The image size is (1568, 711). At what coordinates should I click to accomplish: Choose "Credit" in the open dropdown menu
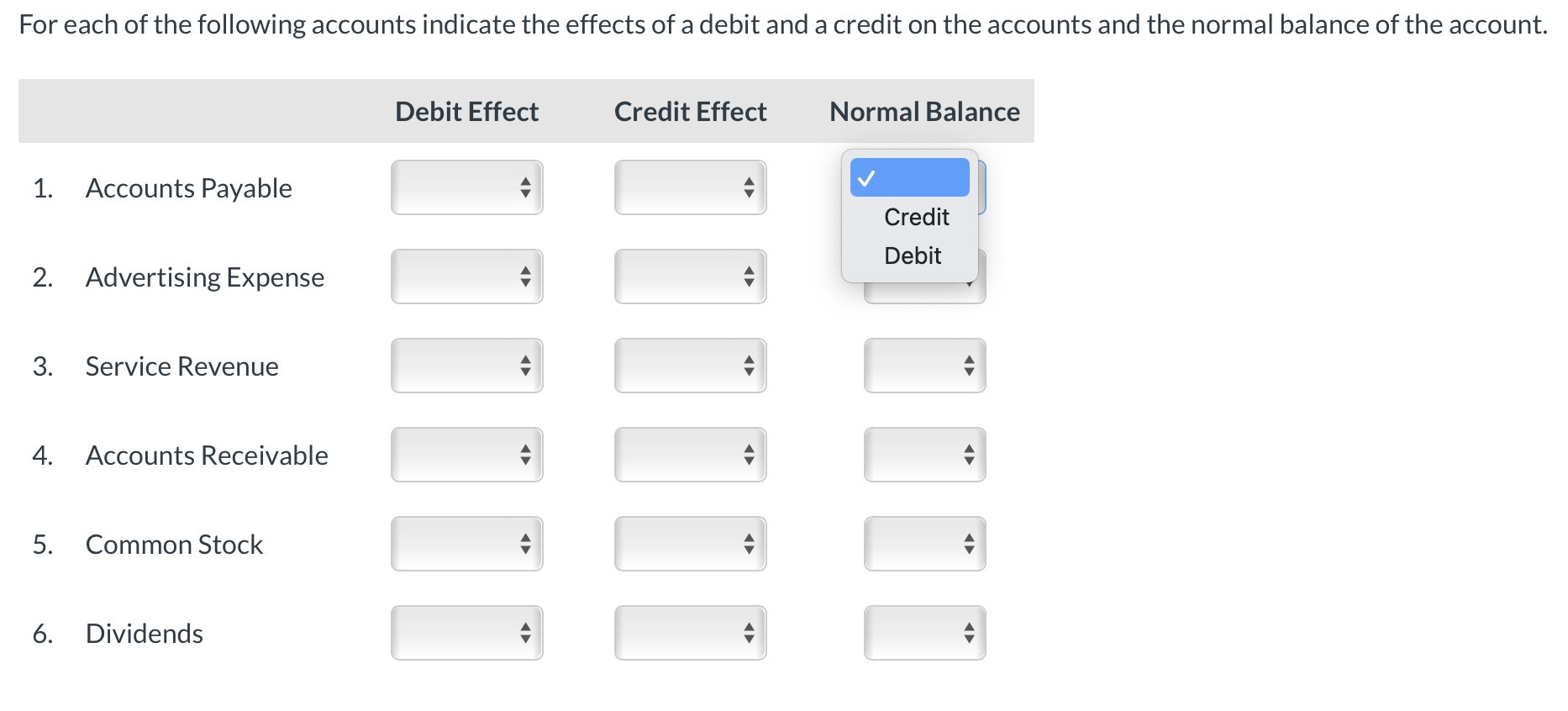click(915, 217)
